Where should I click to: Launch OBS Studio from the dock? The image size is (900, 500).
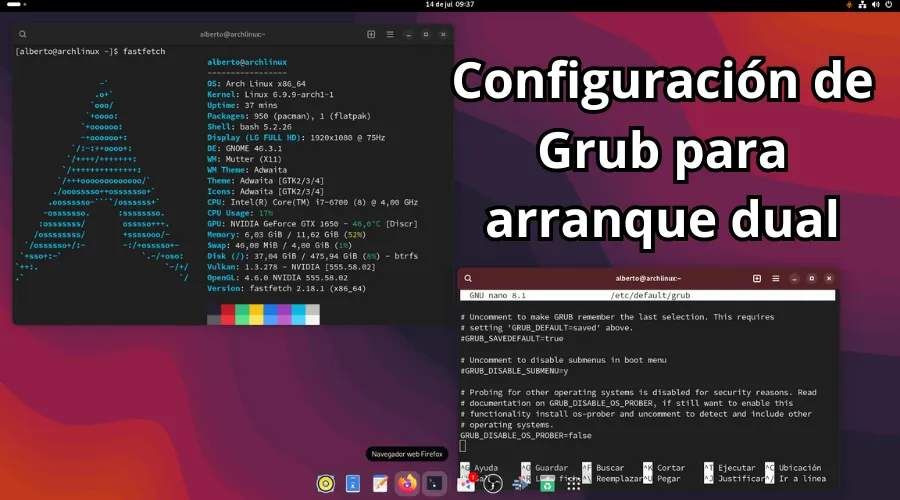[x=492, y=484]
